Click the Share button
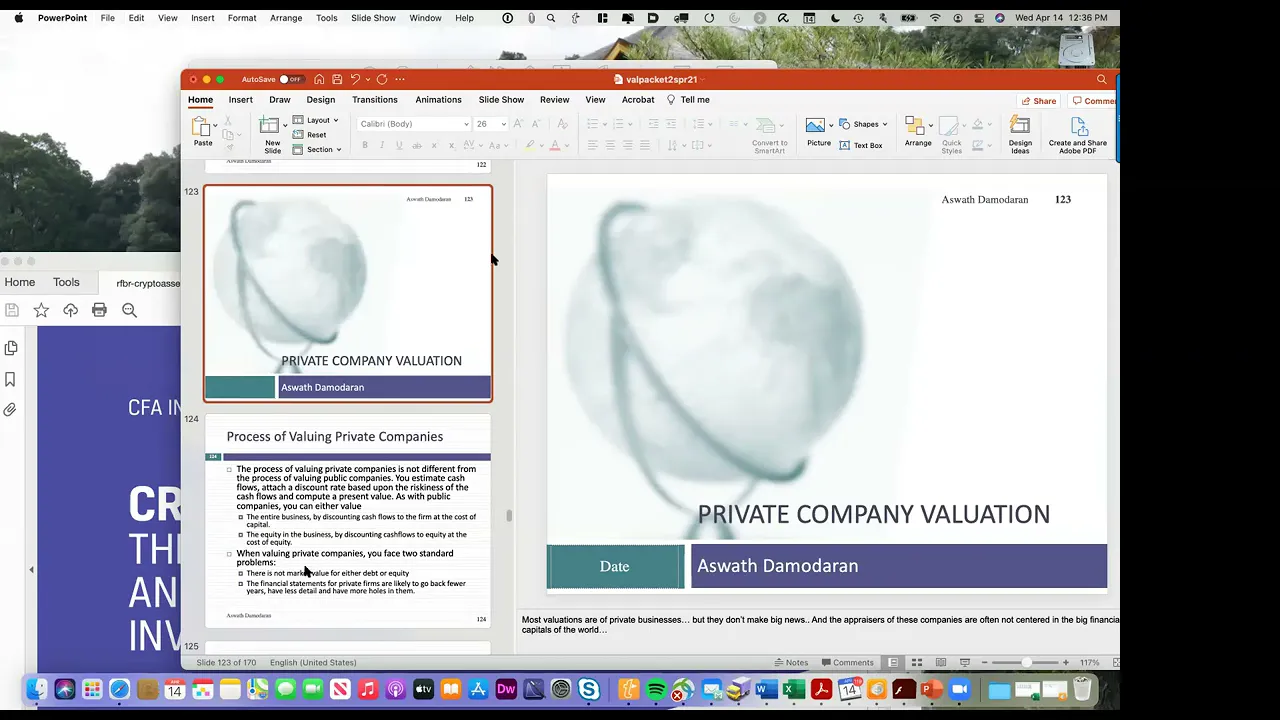 click(x=1039, y=101)
